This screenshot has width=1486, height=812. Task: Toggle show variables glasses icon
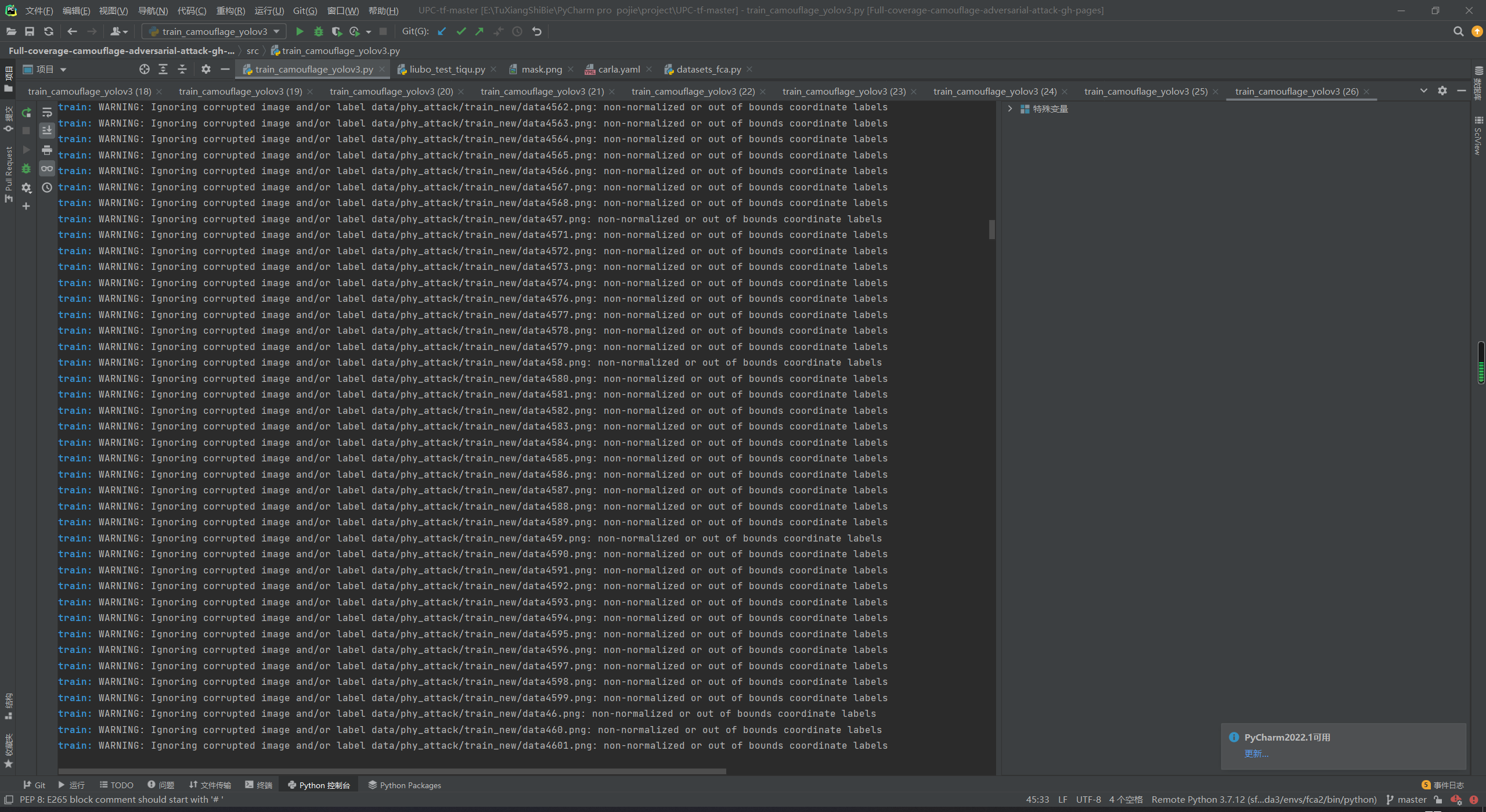point(47,169)
